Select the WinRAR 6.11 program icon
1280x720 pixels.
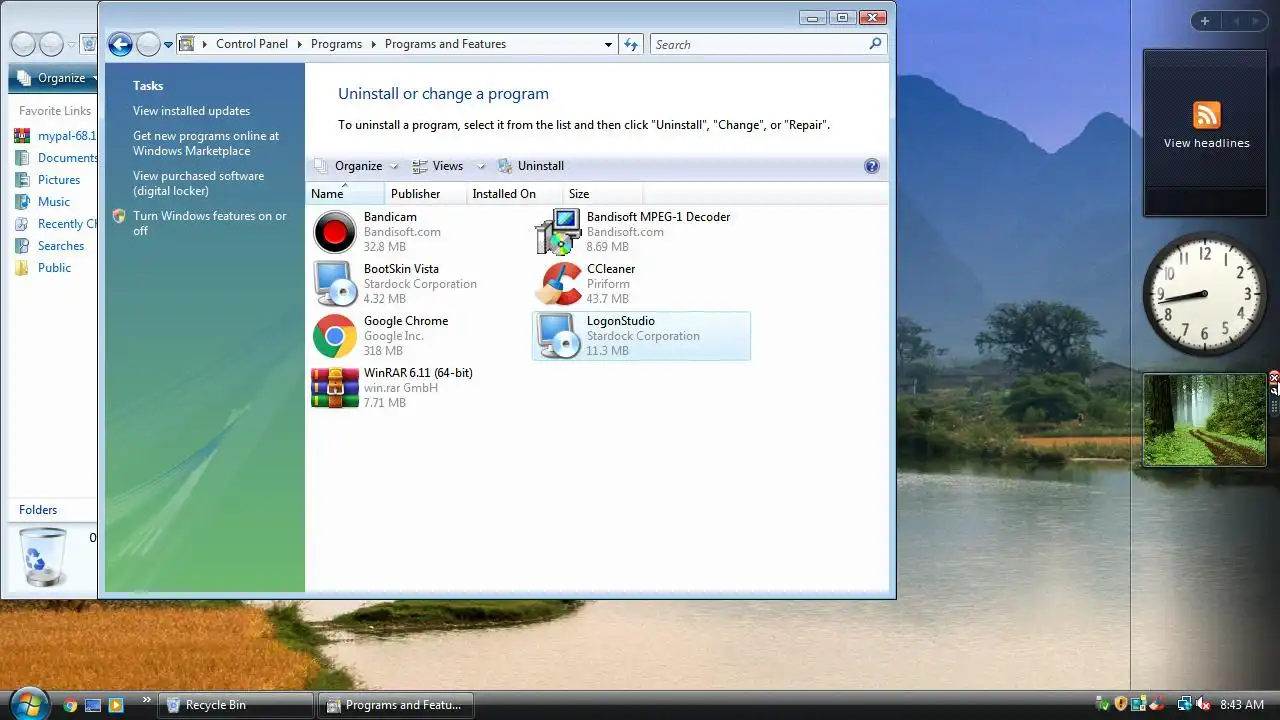pyautogui.click(x=334, y=388)
